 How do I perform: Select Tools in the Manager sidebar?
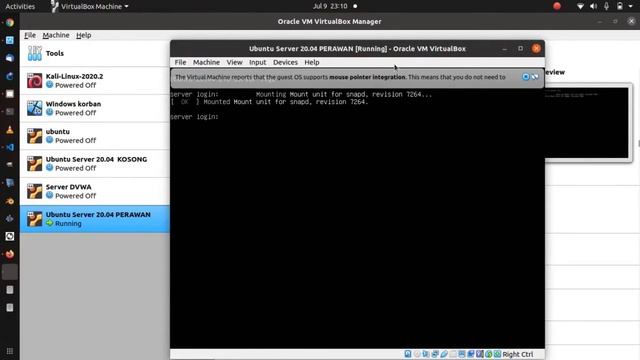click(x=95, y=53)
